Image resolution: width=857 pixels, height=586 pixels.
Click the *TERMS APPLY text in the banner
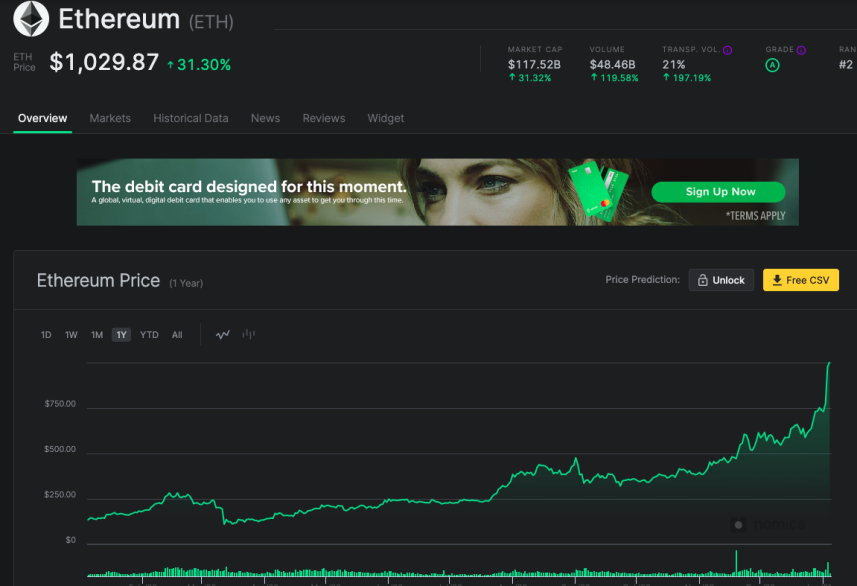tap(755, 216)
